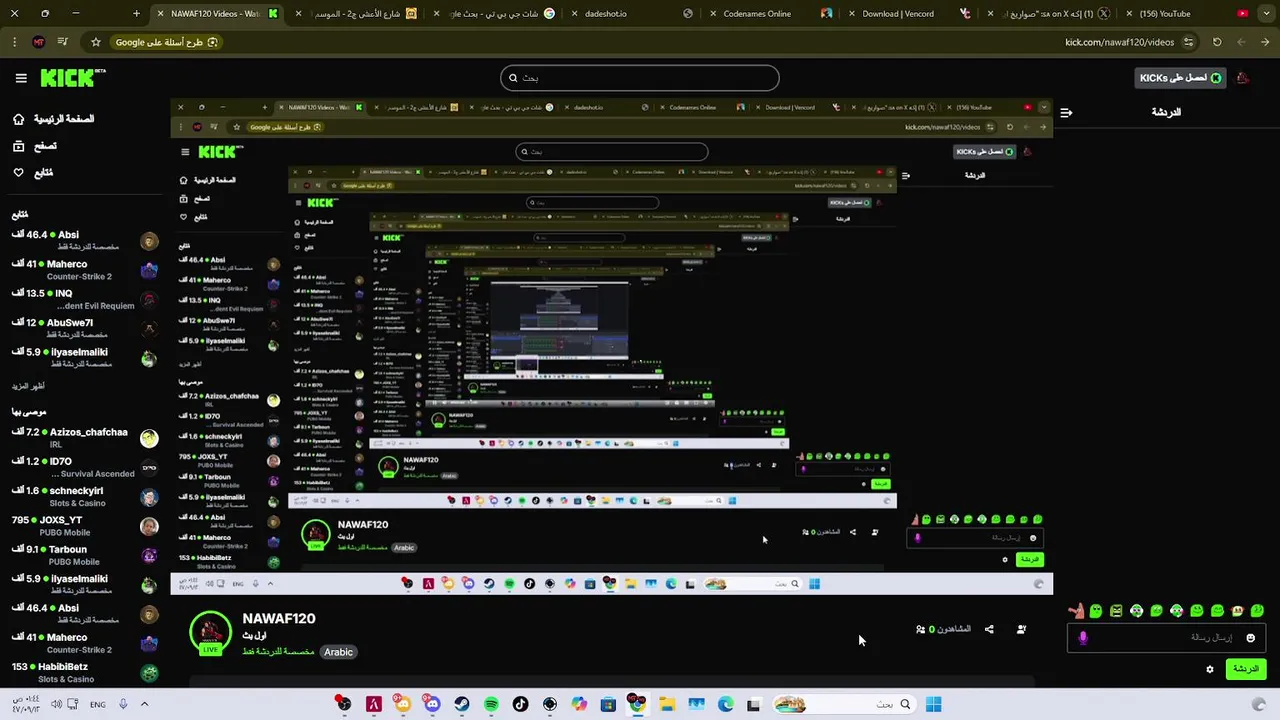Bookmark this page with the star icon

[96, 42]
